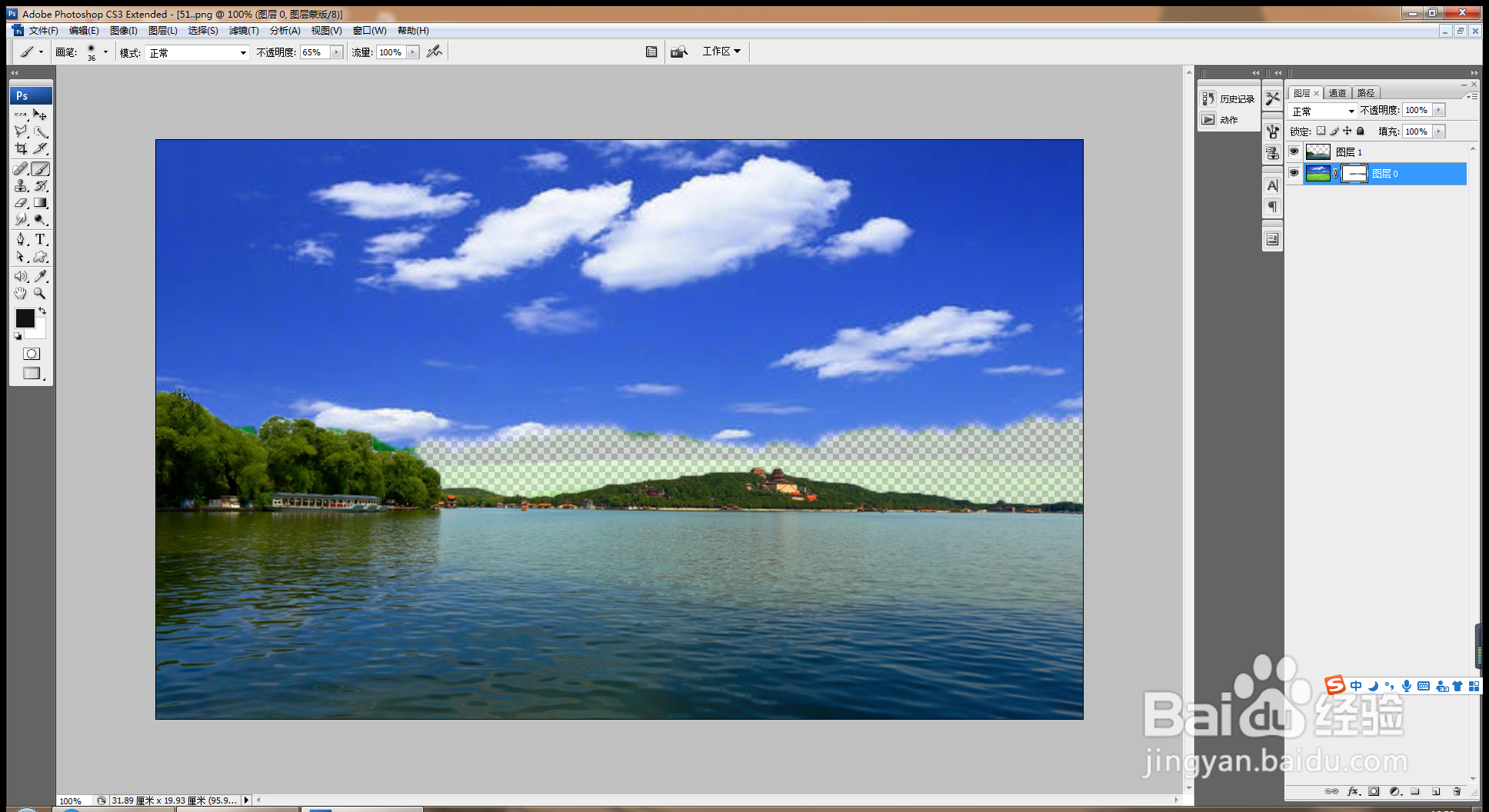The image size is (1489, 812).
Task: Expand the 工作区 workspace menu
Action: tap(721, 52)
